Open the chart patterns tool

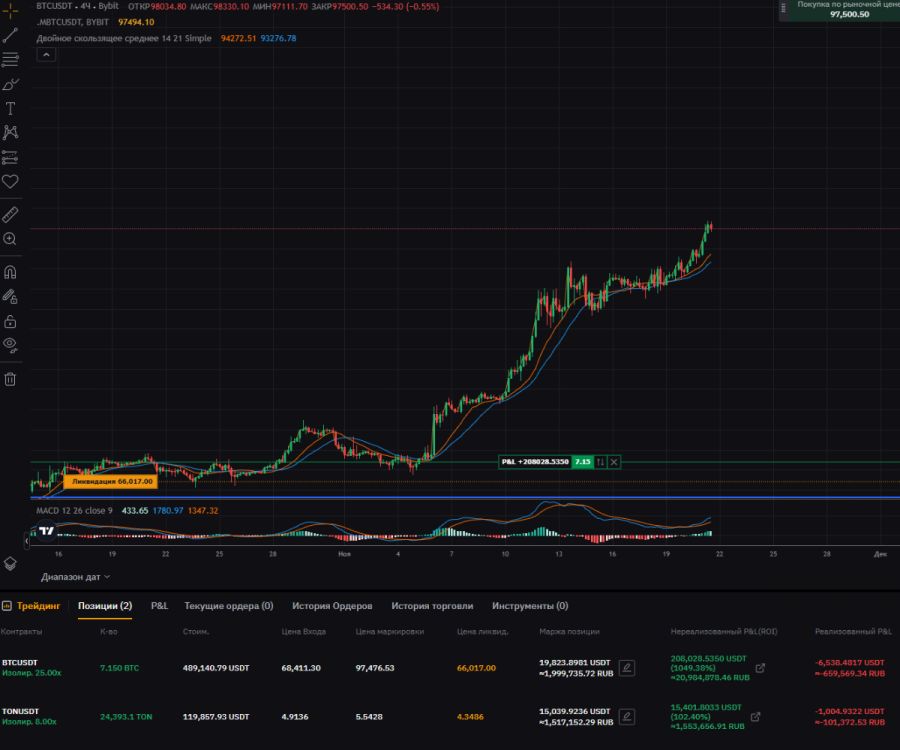point(11,132)
